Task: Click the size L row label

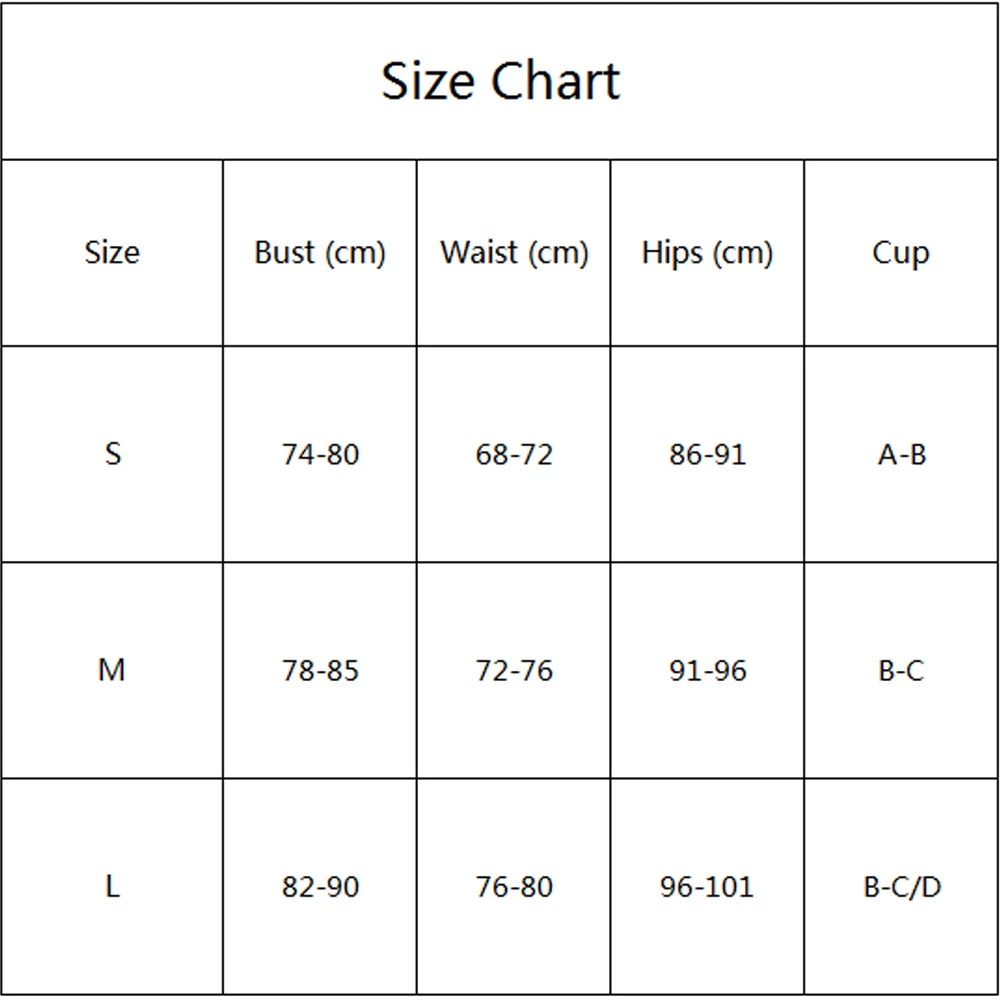Action: (112, 886)
